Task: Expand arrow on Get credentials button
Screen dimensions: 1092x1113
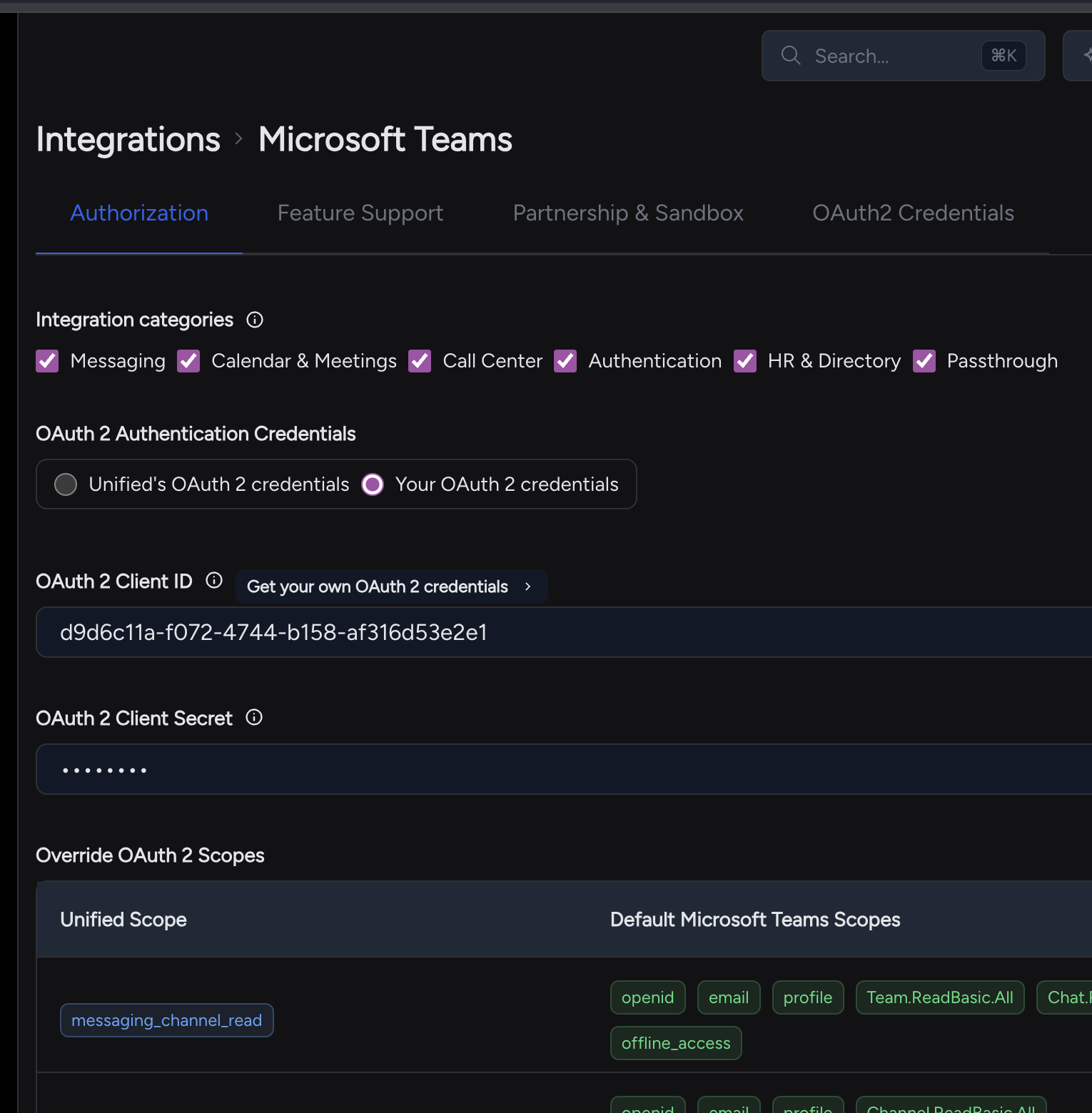Action: (x=528, y=586)
